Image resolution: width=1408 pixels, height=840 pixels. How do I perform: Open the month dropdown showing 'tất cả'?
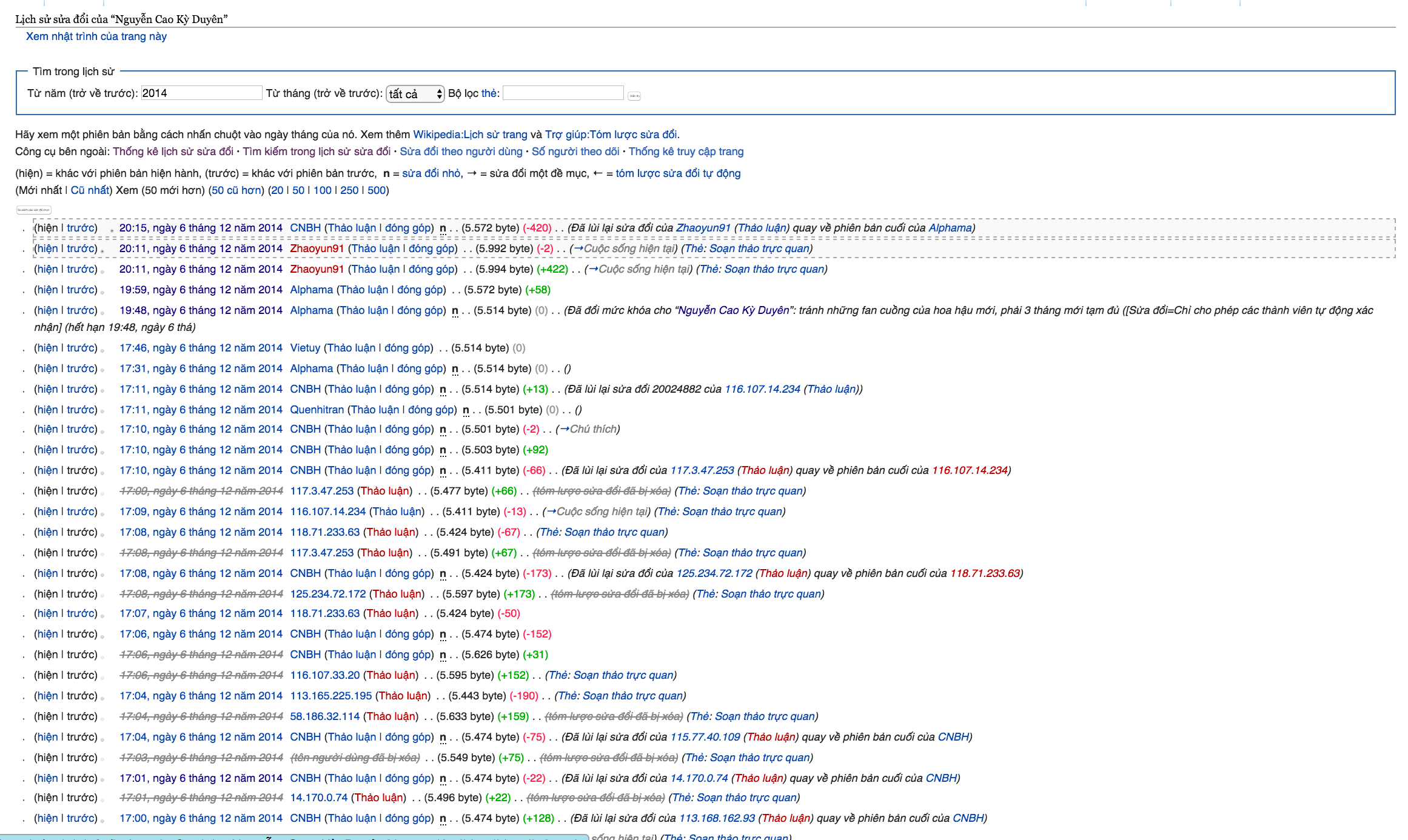pyautogui.click(x=415, y=93)
